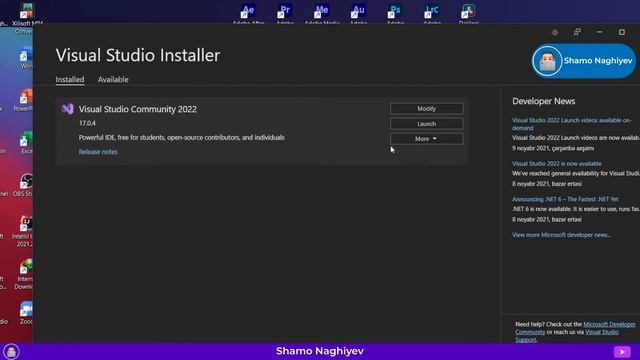This screenshot has width=640, height=360.
Task: Click Adobe Media Encoder desktop shortcut
Action: [322, 14]
